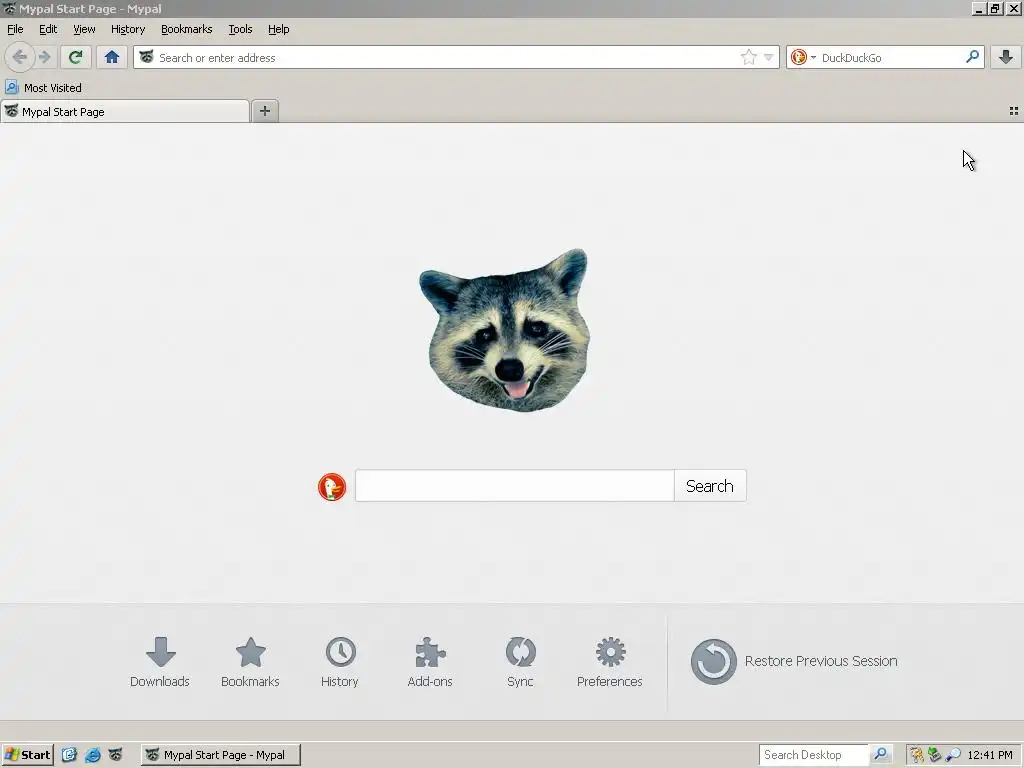The height and width of the screenshot is (768, 1024).
Task: Open Downloads from the start page
Action: click(160, 662)
